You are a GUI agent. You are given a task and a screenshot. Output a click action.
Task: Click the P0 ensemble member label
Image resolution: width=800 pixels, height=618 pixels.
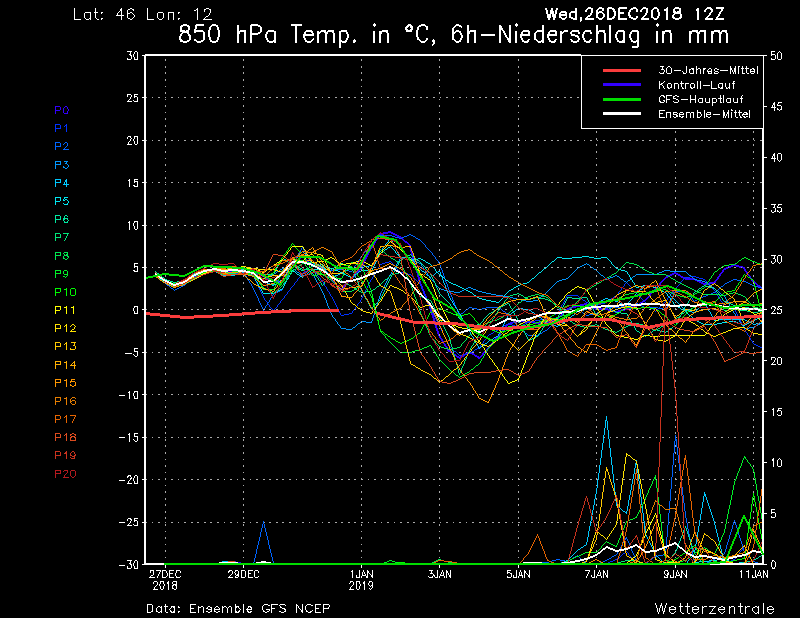tap(62, 110)
